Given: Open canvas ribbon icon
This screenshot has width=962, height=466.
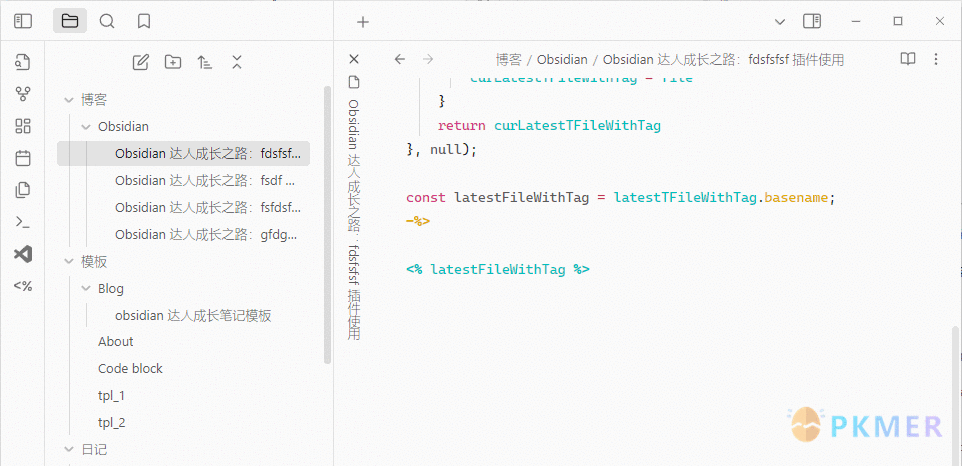Looking at the screenshot, I should point(23,126).
